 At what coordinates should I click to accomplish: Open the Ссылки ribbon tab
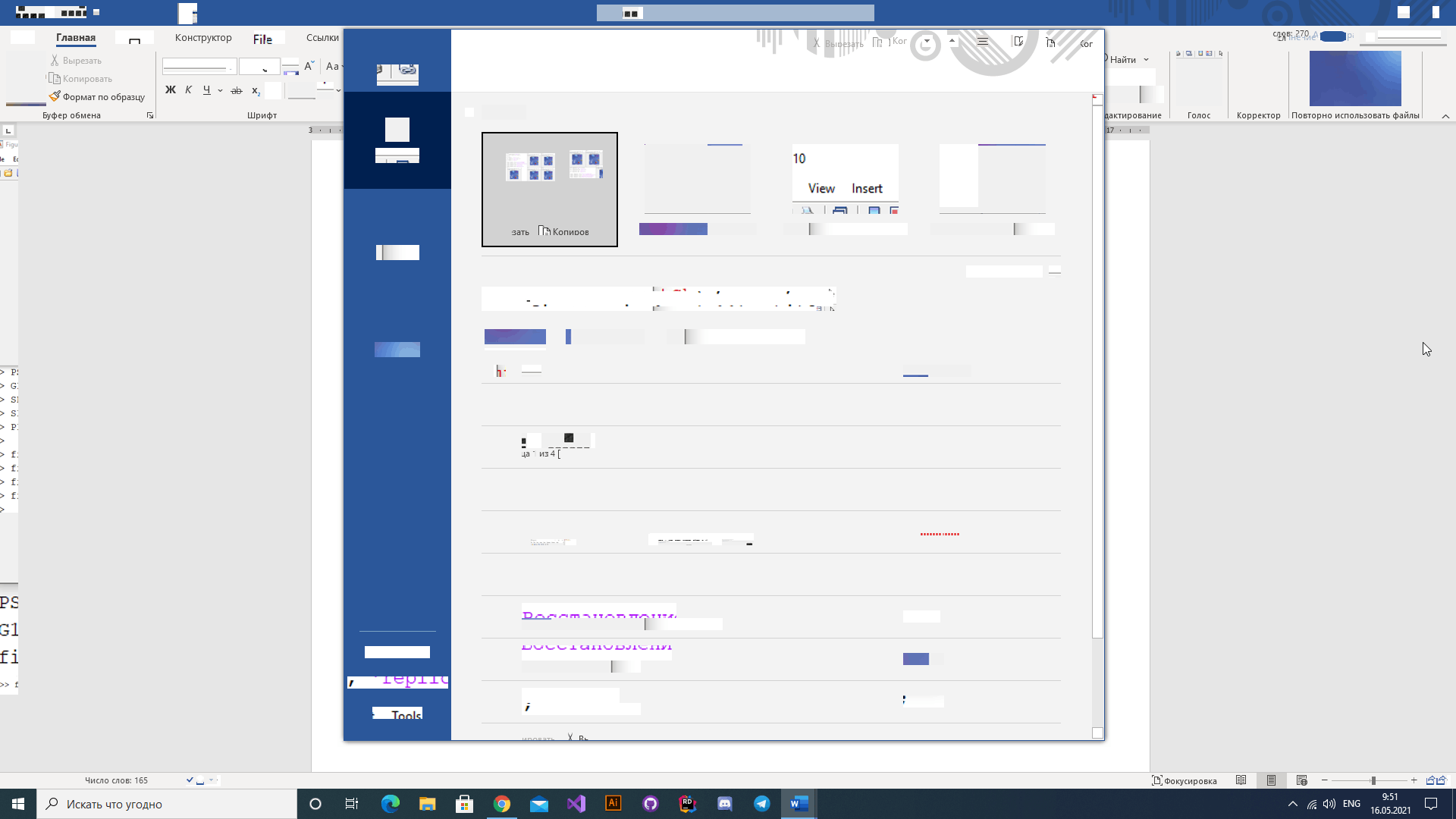pos(322,37)
